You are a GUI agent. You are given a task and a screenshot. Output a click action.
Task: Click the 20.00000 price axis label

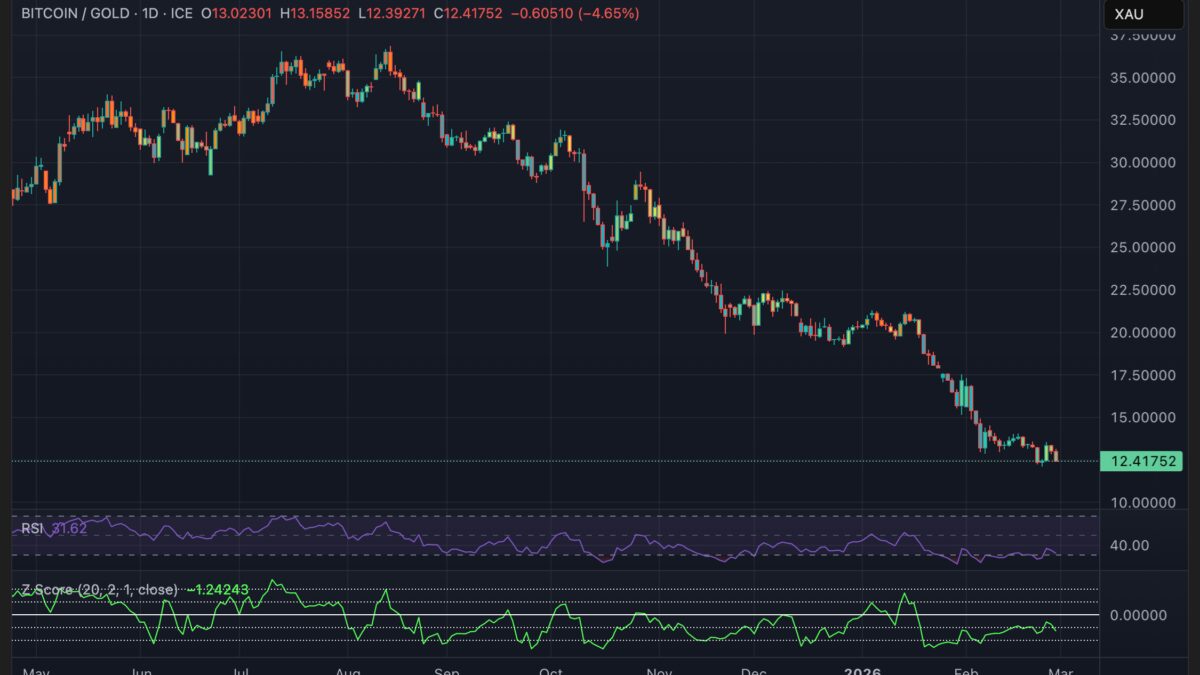1142,332
